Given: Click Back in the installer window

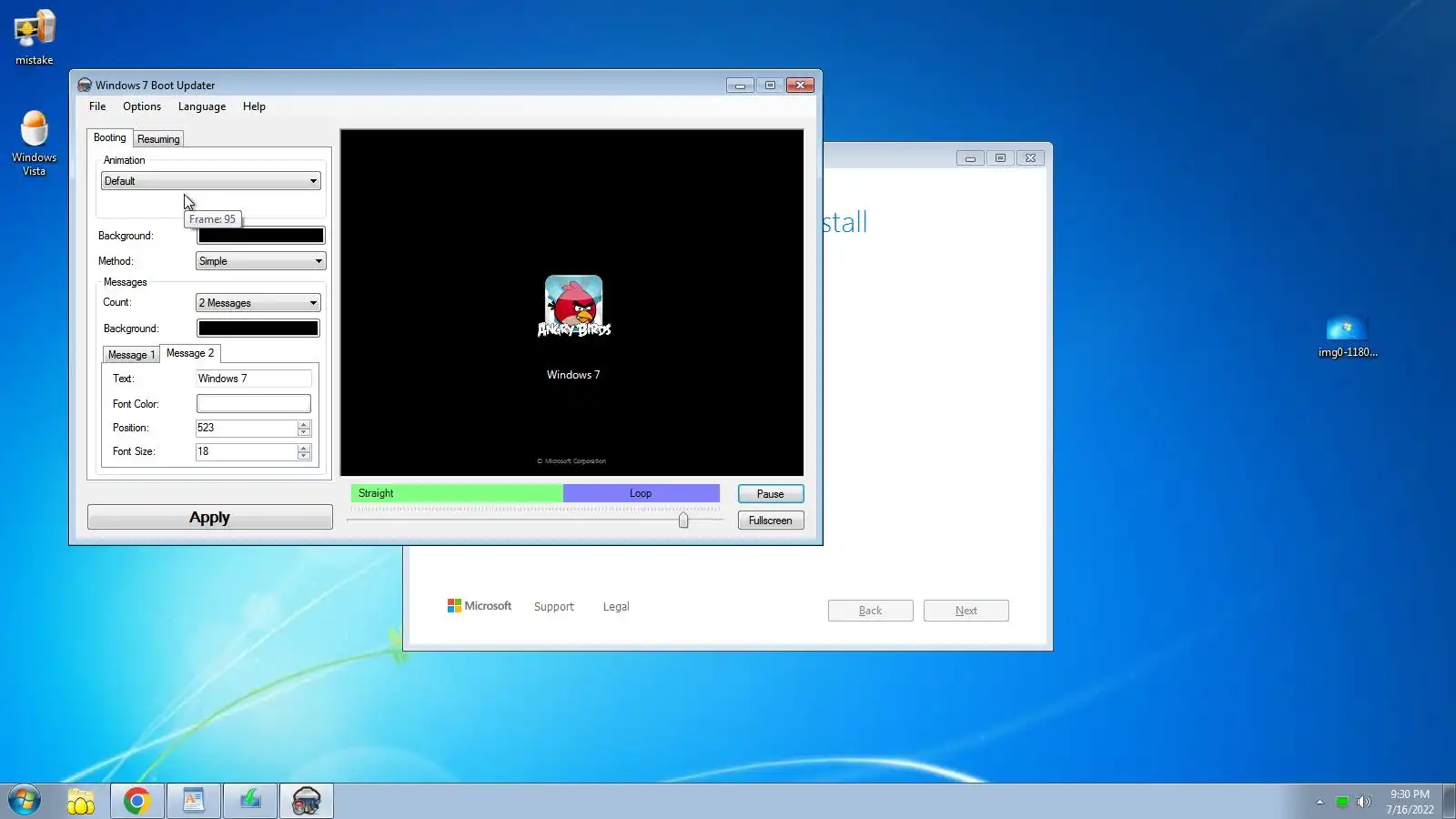Looking at the screenshot, I should click(871, 611).
